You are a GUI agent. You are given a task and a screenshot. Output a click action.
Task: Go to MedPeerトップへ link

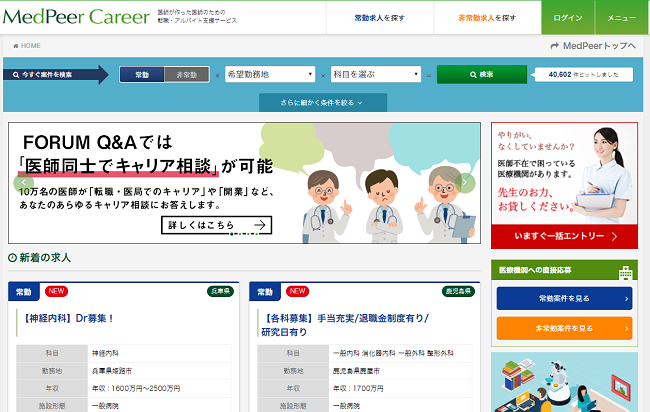pos(593,46)
